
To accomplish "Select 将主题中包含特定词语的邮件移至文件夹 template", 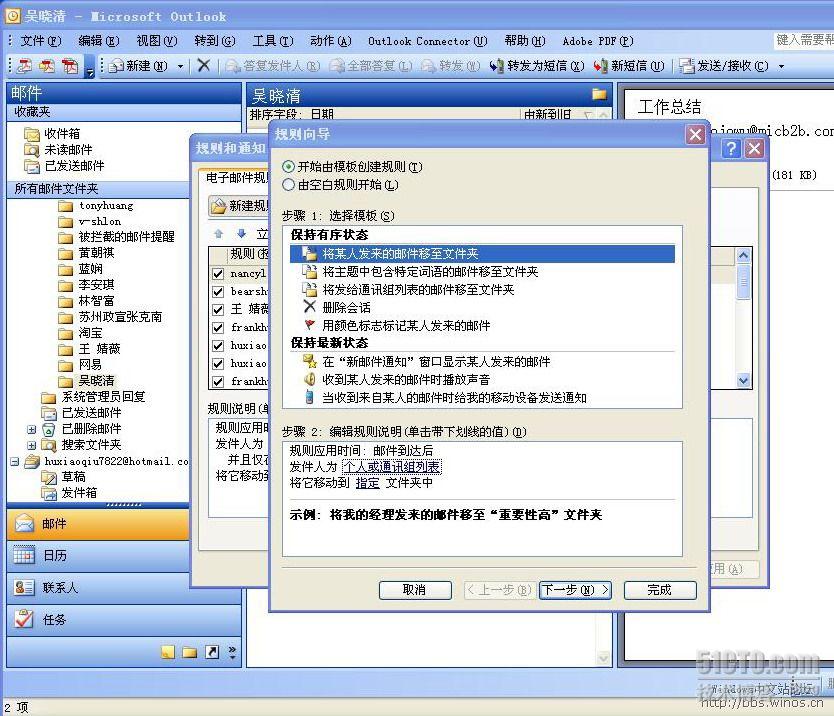I will coord(421,272).
